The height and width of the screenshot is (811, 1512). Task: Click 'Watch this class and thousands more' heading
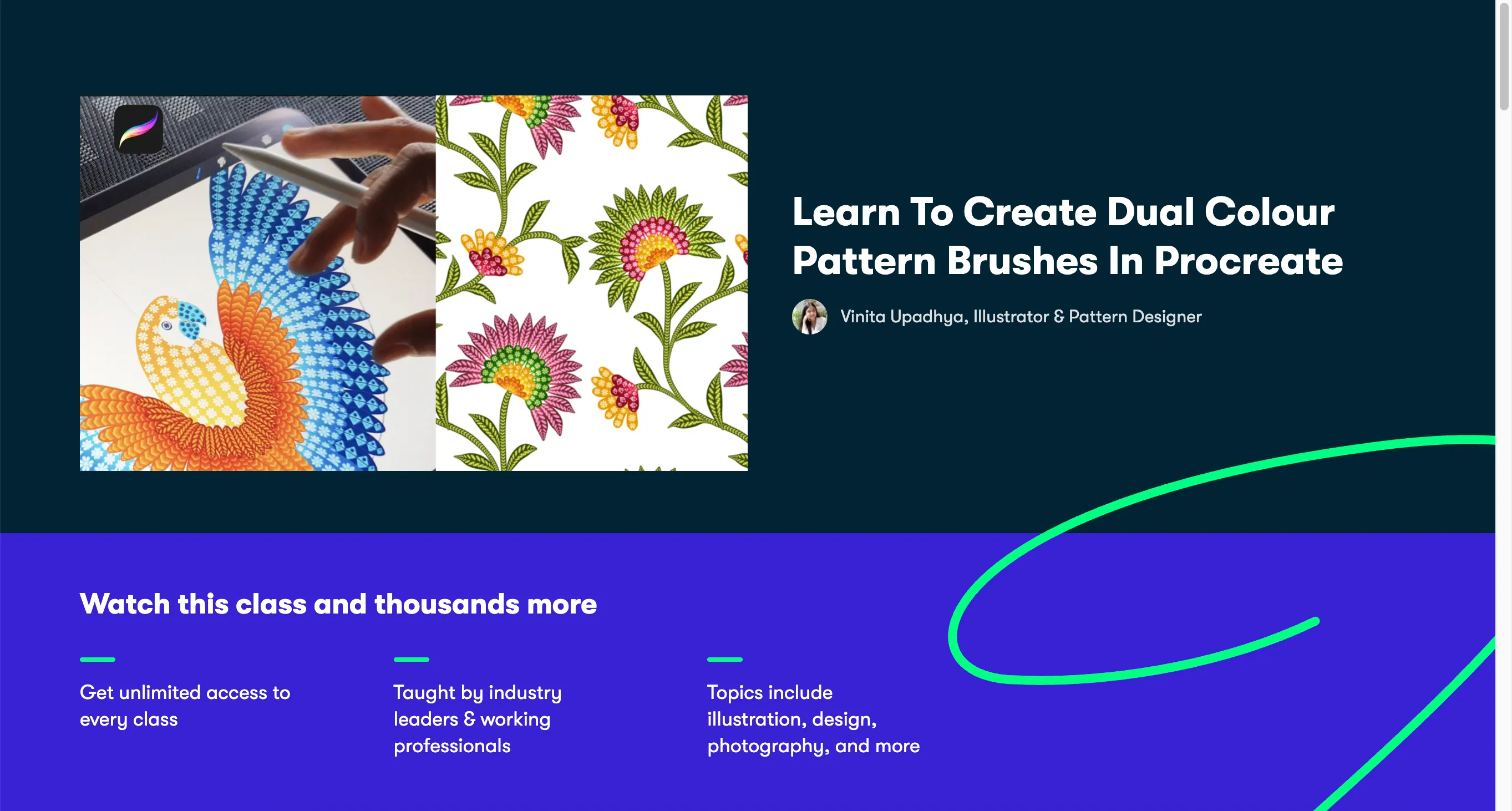coord(338,604)
